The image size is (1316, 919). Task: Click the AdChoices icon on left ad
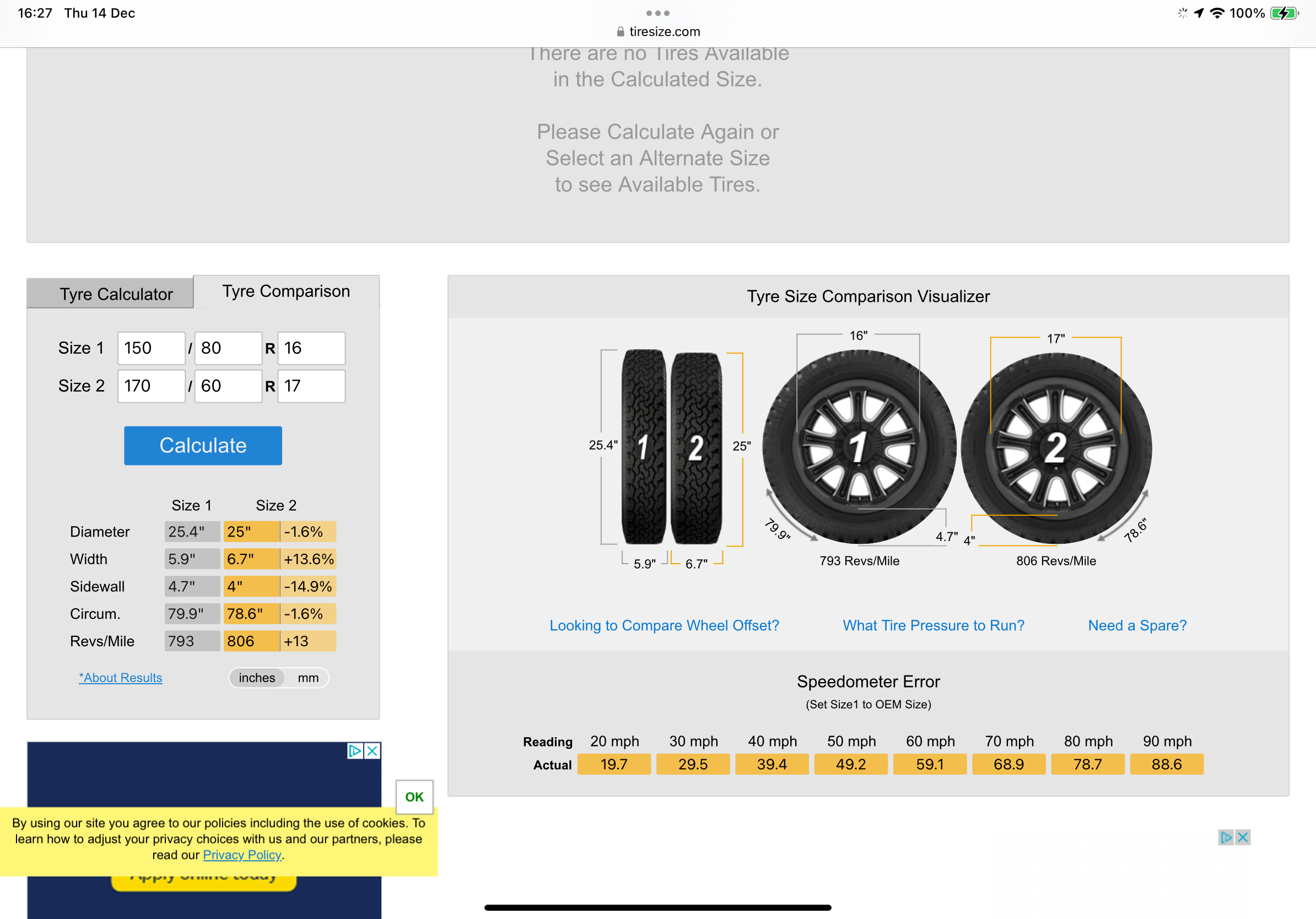coord(355,750)
